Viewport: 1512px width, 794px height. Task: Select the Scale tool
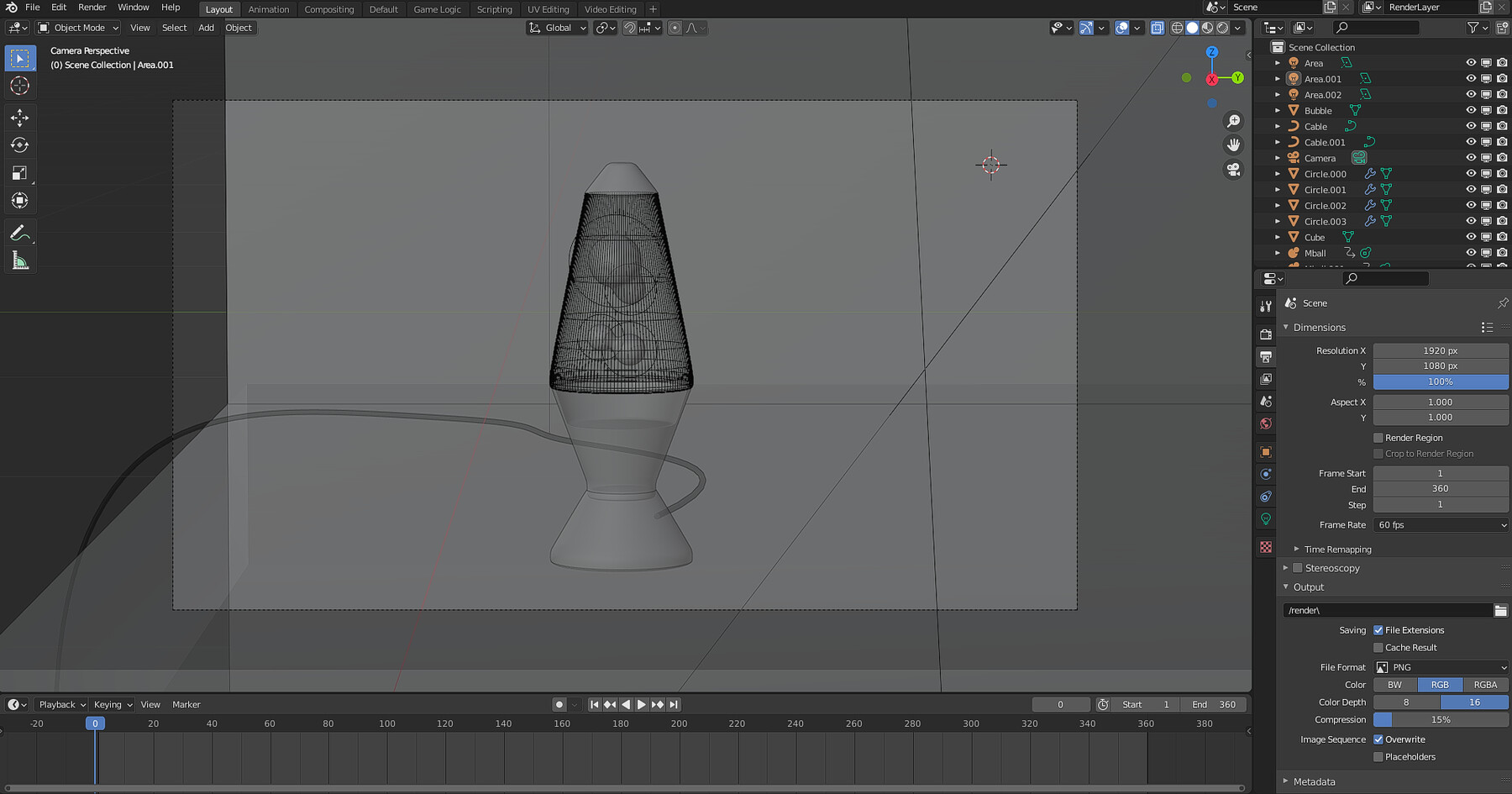[20, 172]
